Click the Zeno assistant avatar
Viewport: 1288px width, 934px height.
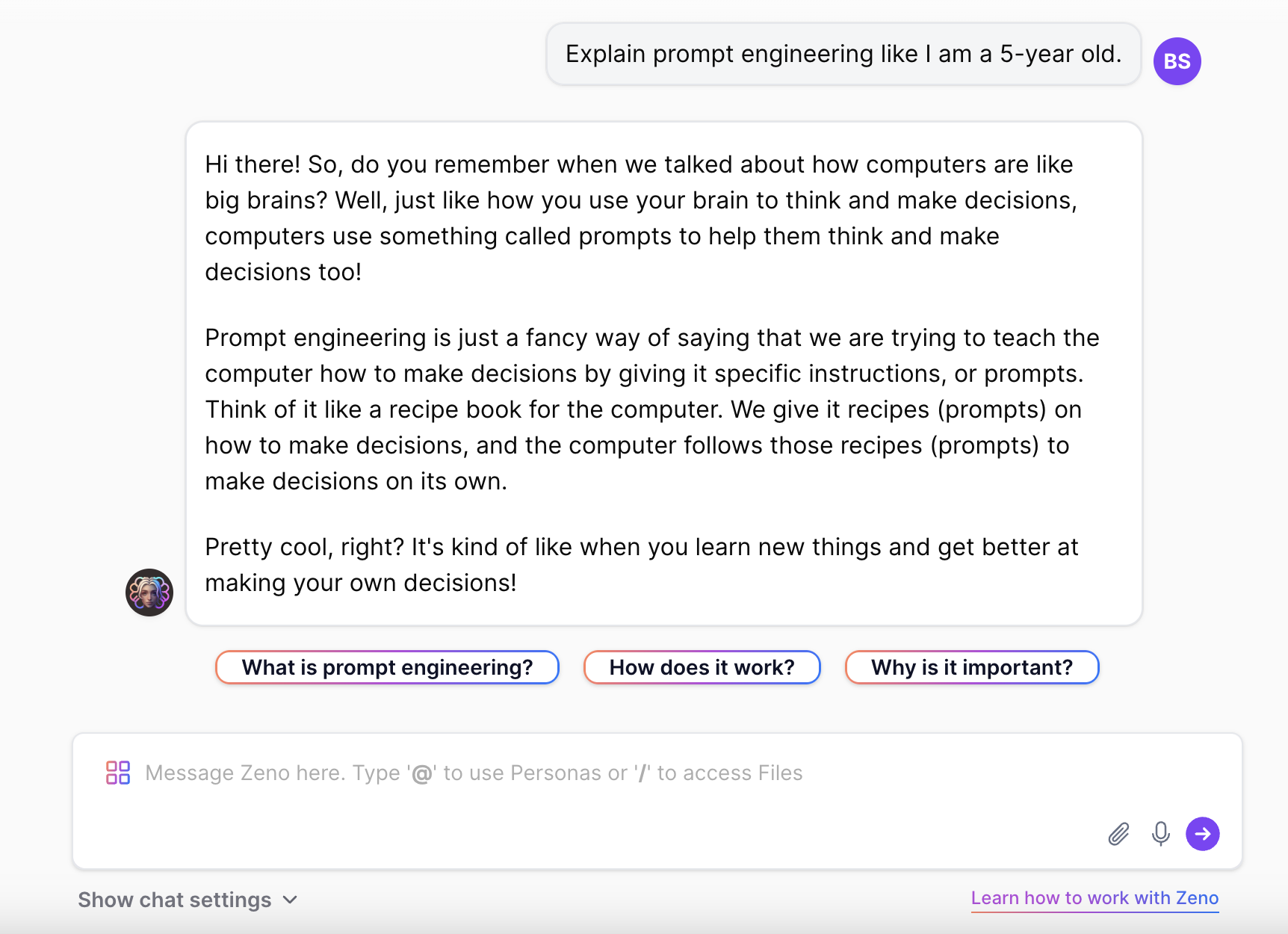(149, 593)
